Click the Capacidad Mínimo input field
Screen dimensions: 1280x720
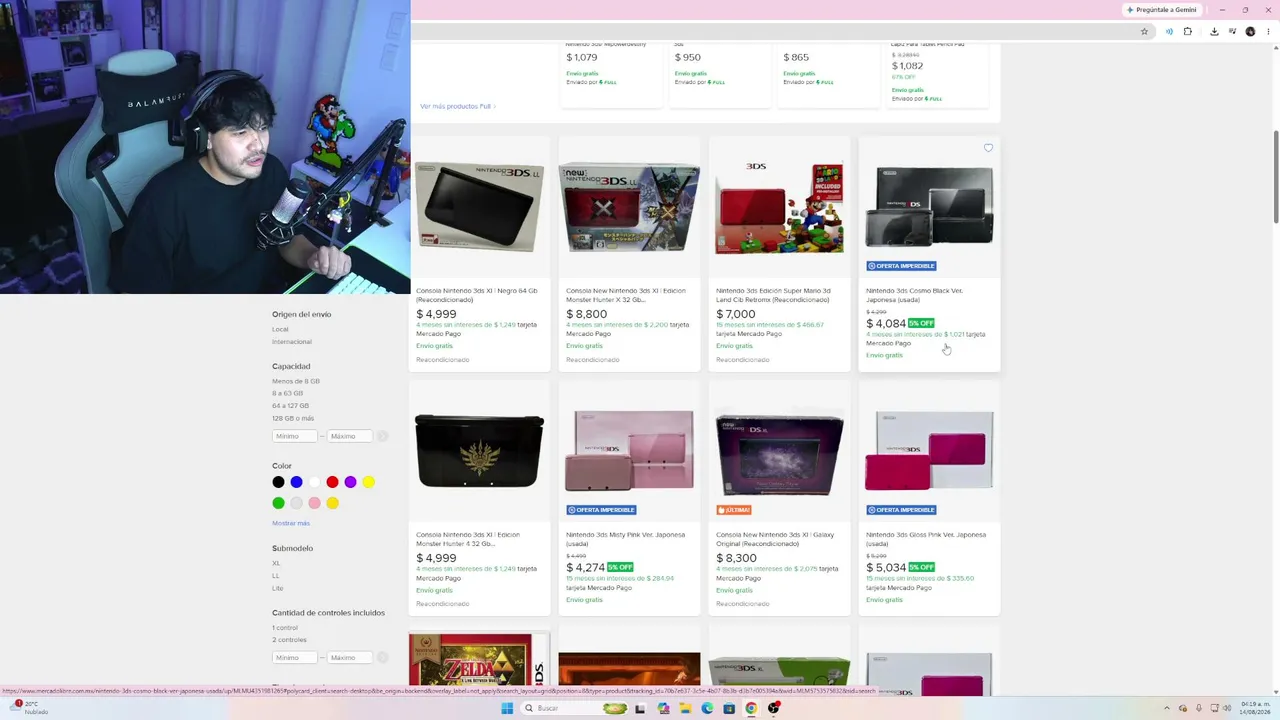(x=295, y=436)
